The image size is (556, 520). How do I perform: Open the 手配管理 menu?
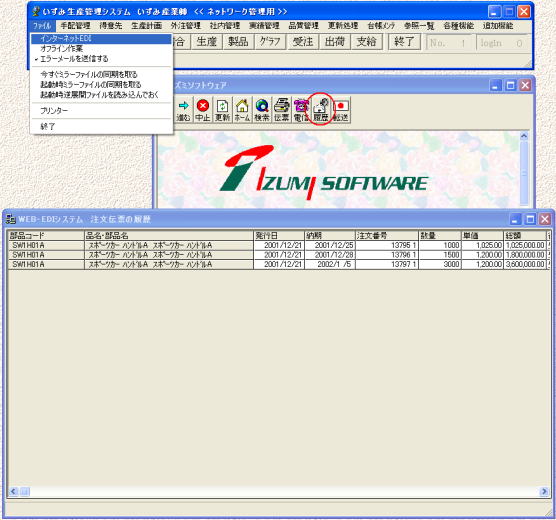click(x=75, y=26)
